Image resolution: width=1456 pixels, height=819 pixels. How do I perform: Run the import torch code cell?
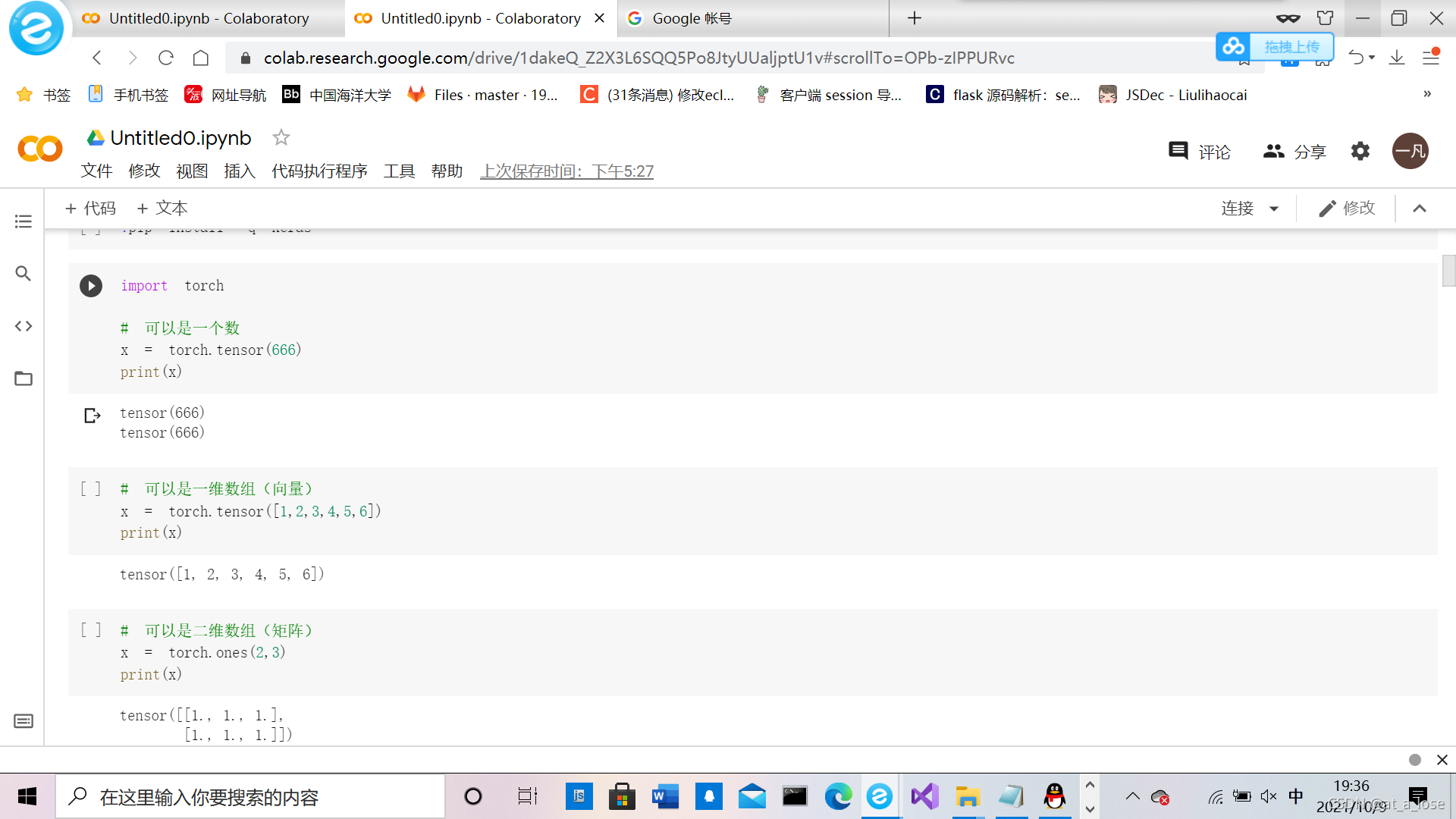click(x=91, y=286)
